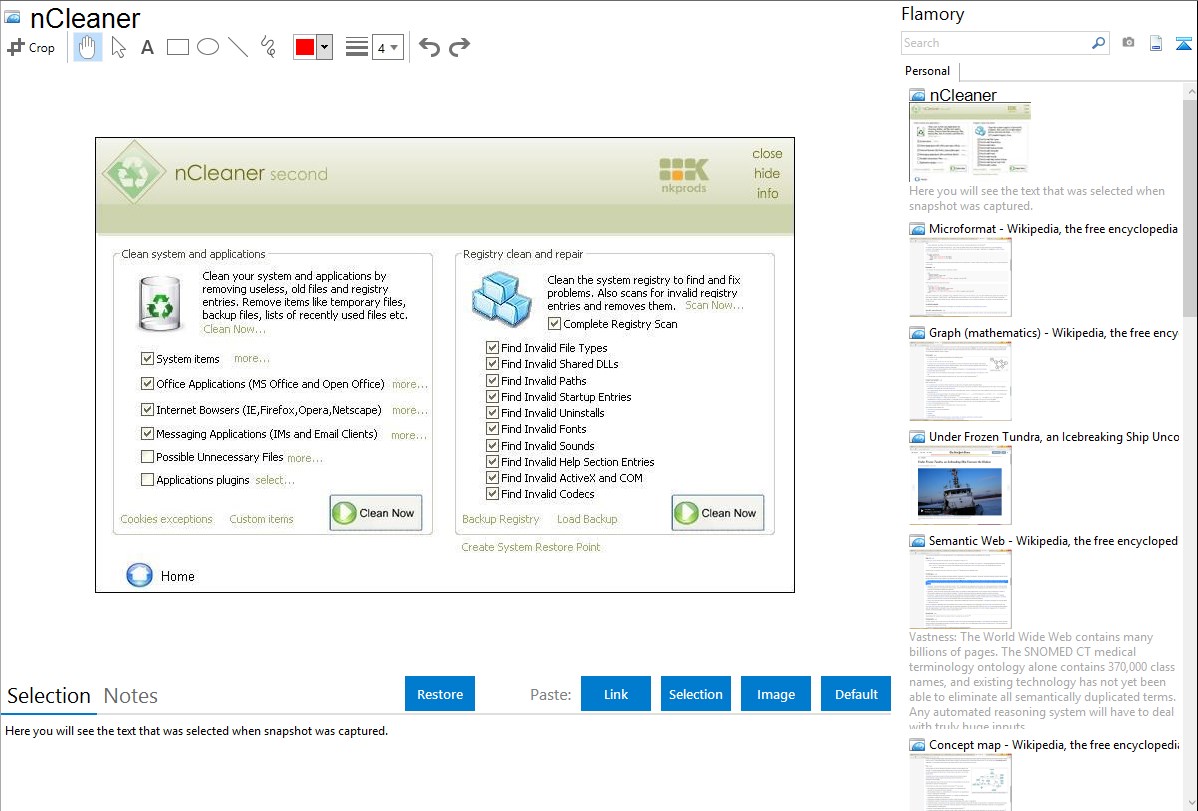Click the Load Backup link

[587, 519]
